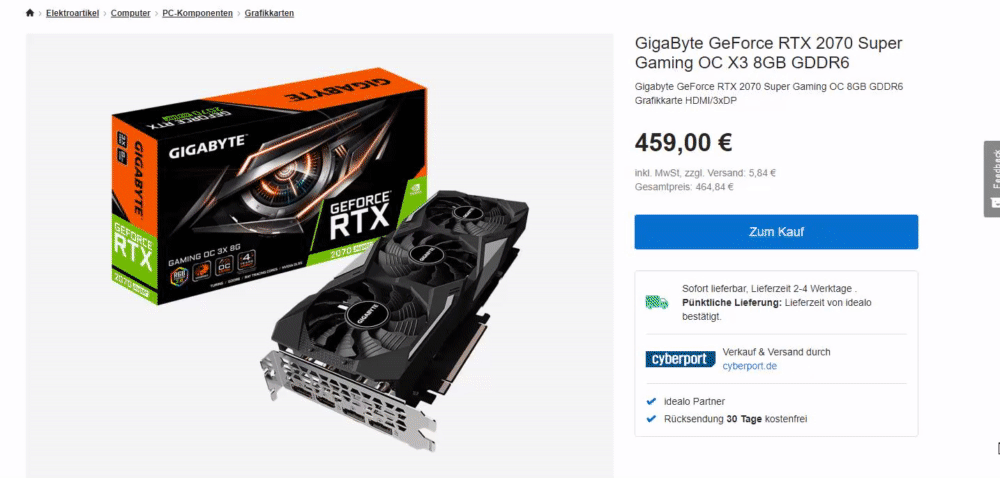Click the product title GigaByte GeForce RTX 2070 Super
1000x478 pixels.
768,53
